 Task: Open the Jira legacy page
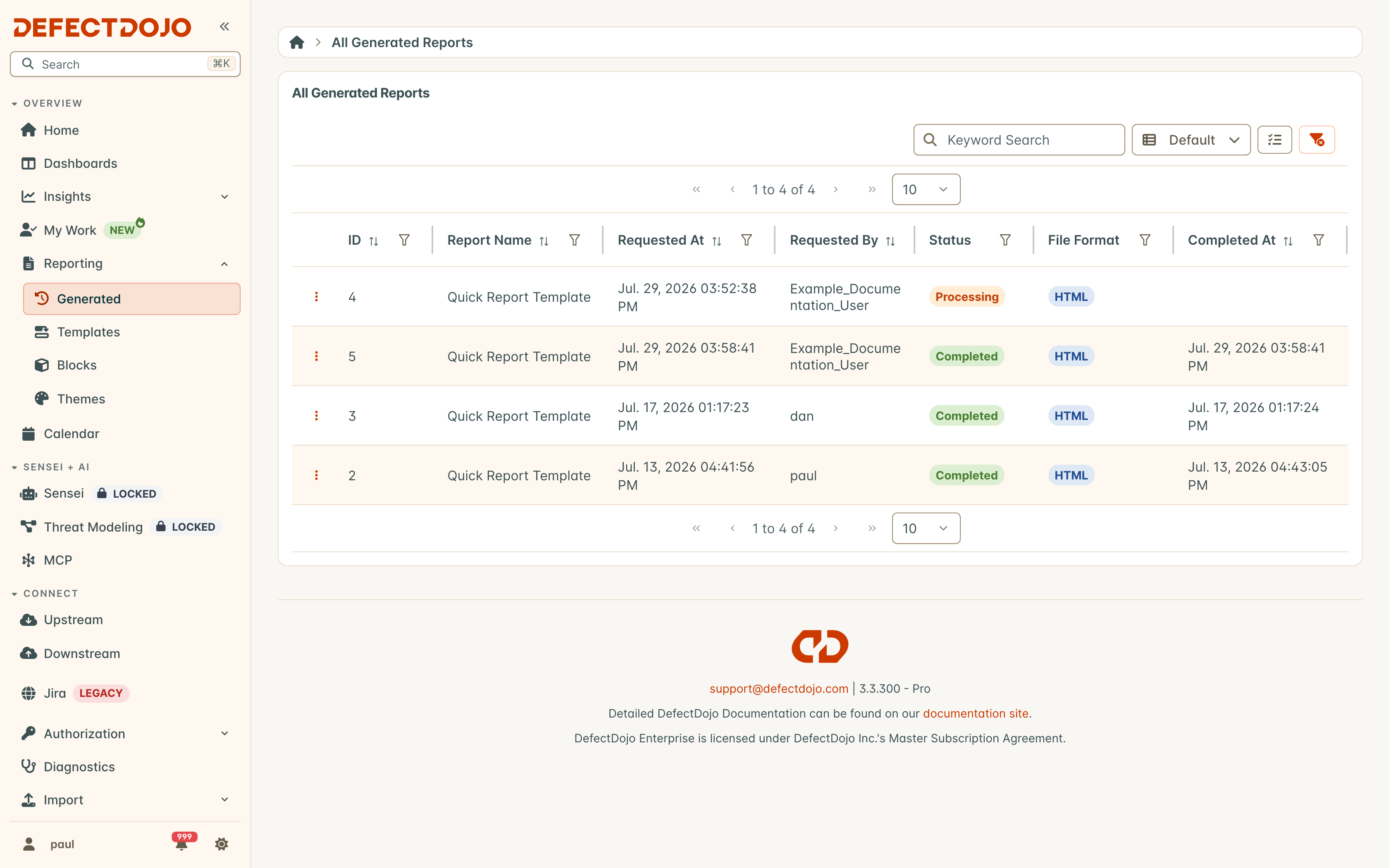(x=125, y=694)
